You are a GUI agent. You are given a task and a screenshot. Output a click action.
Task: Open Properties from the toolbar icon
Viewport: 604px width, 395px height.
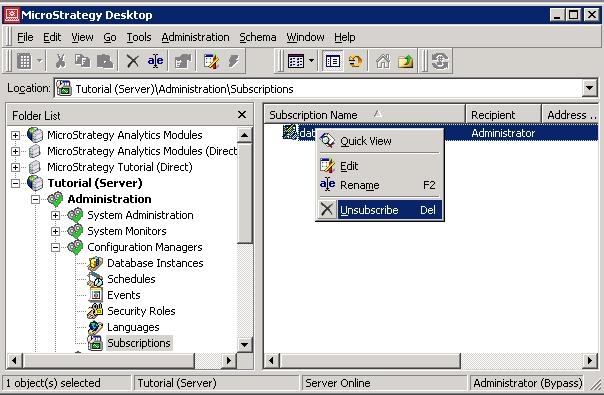pos(183,61)
